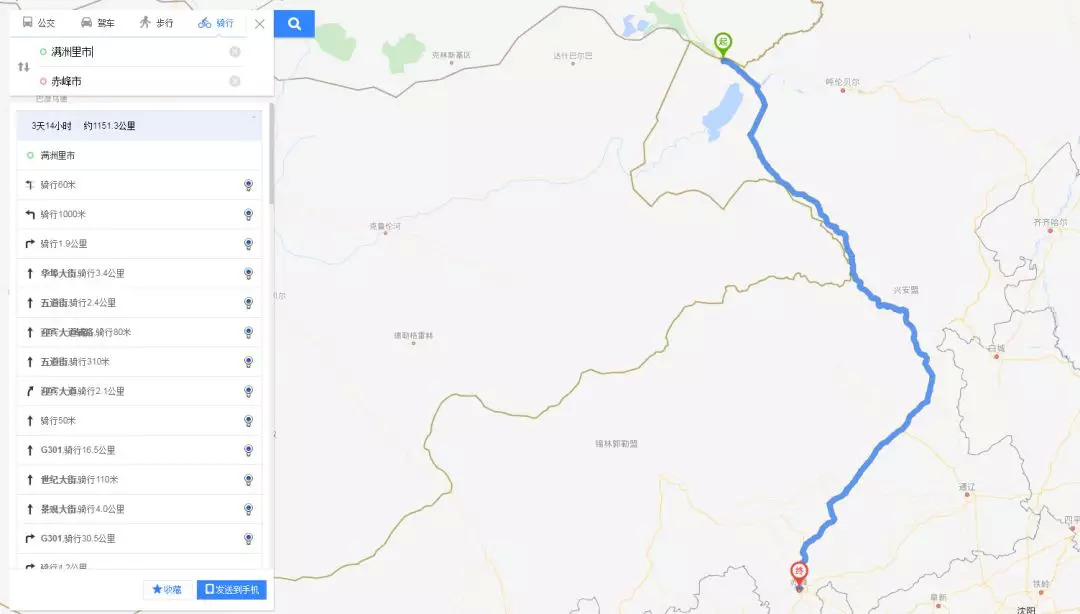Select the 骑行 cycling tab

[216, 23]
